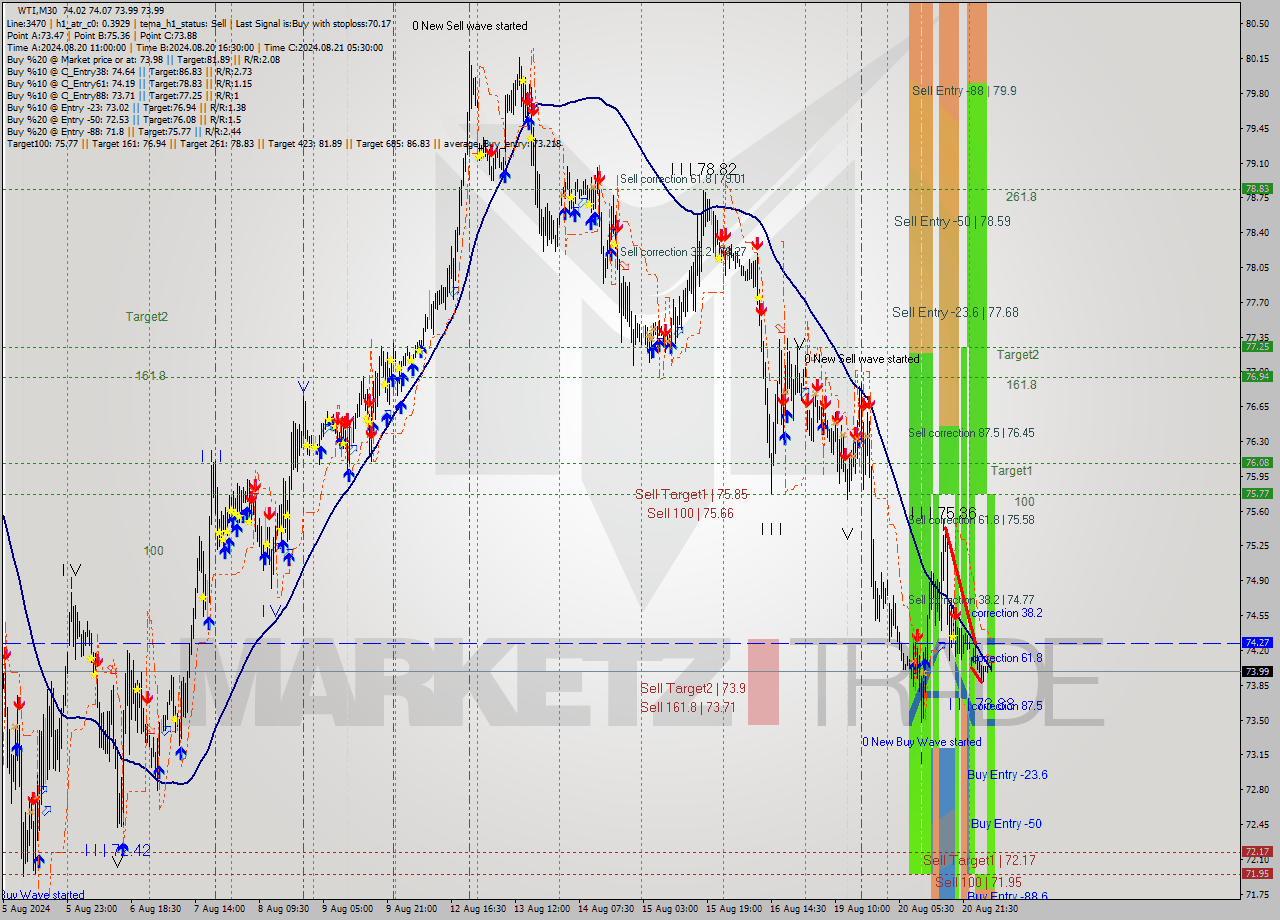Select the 'Sell Target2 | 73.9' label
This screenshot has width=1280, height=920.
tap(692, 688)
